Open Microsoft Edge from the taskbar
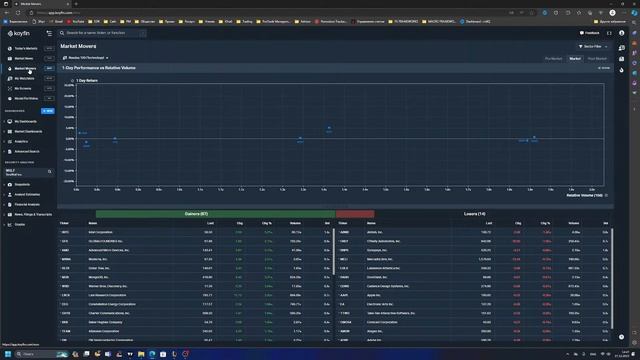 coord(152,354)
